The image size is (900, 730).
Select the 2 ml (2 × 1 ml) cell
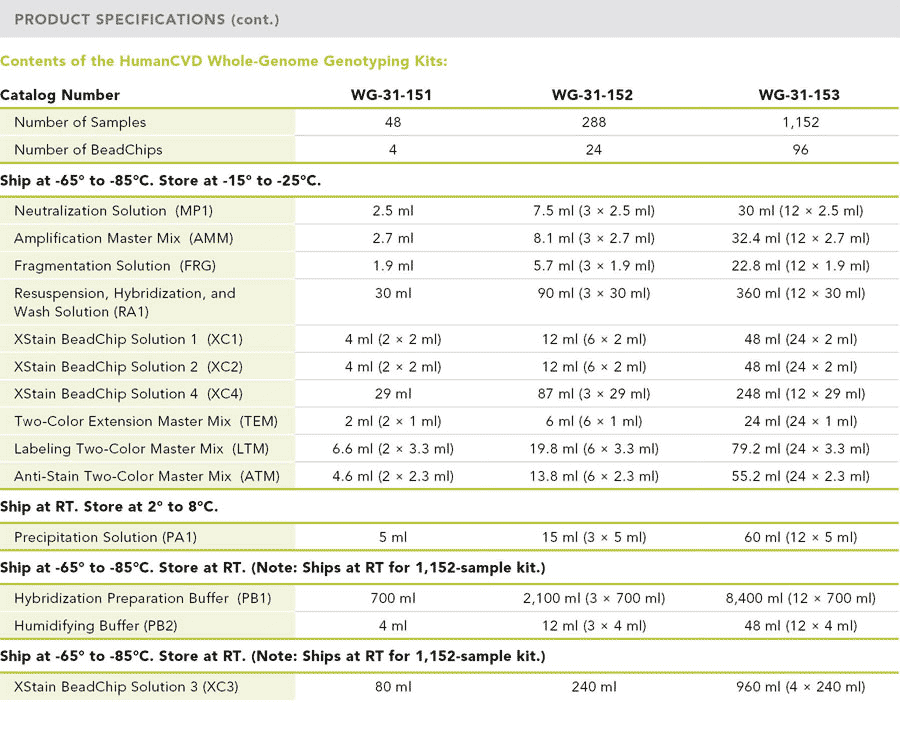click(393, 421)
